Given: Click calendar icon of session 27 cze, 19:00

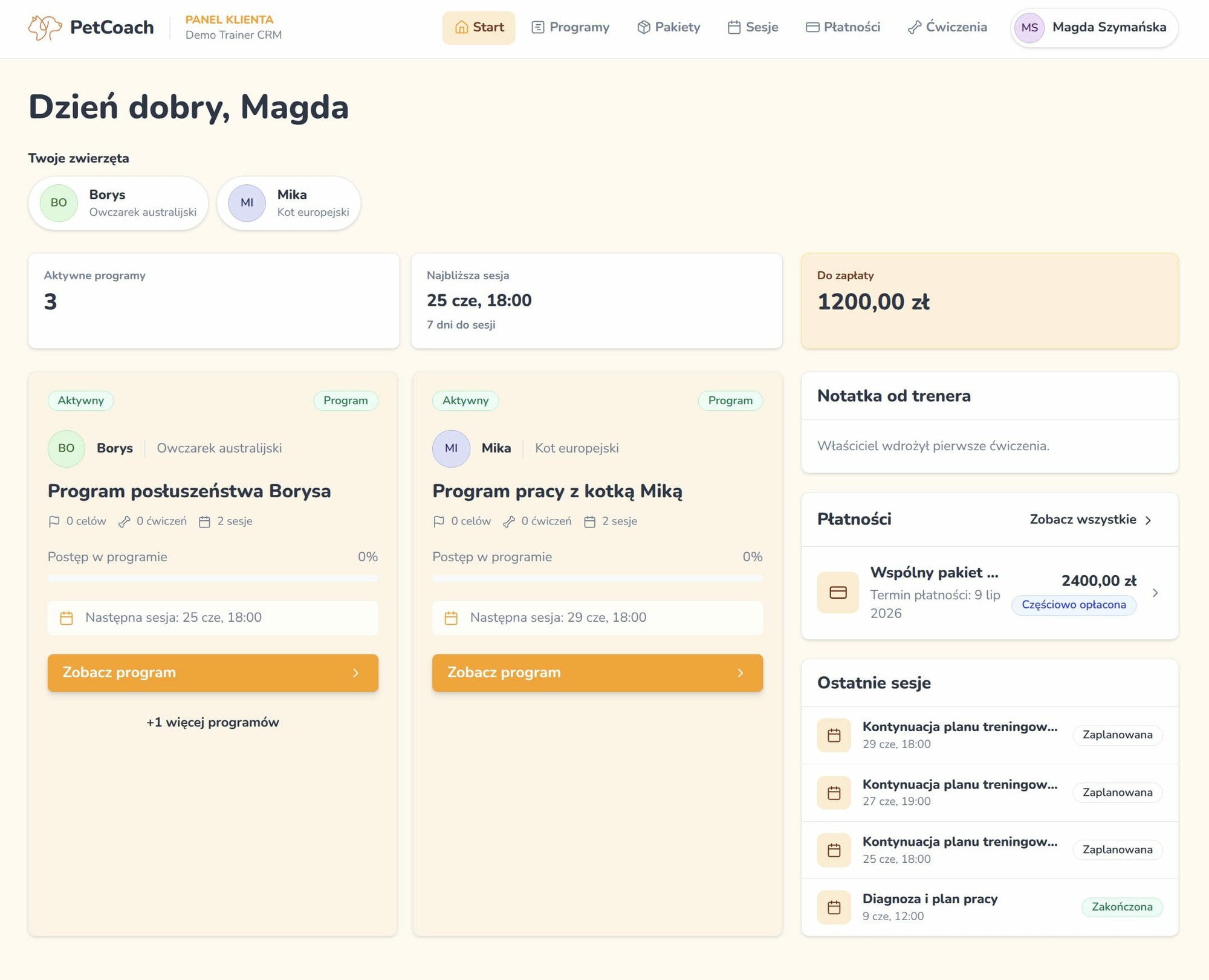Looking at the screenshot, I should click(x=834, y=793).
